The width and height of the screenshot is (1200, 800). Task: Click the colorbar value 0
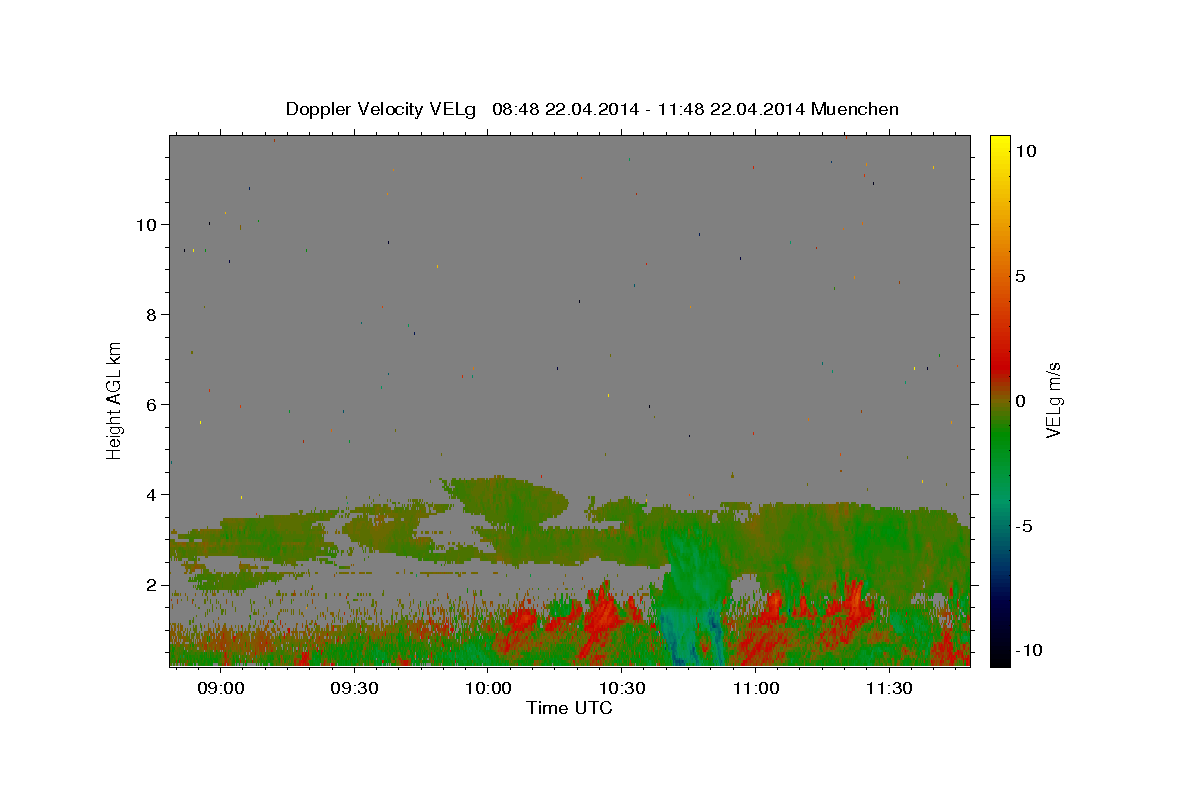click(1020, 401)
